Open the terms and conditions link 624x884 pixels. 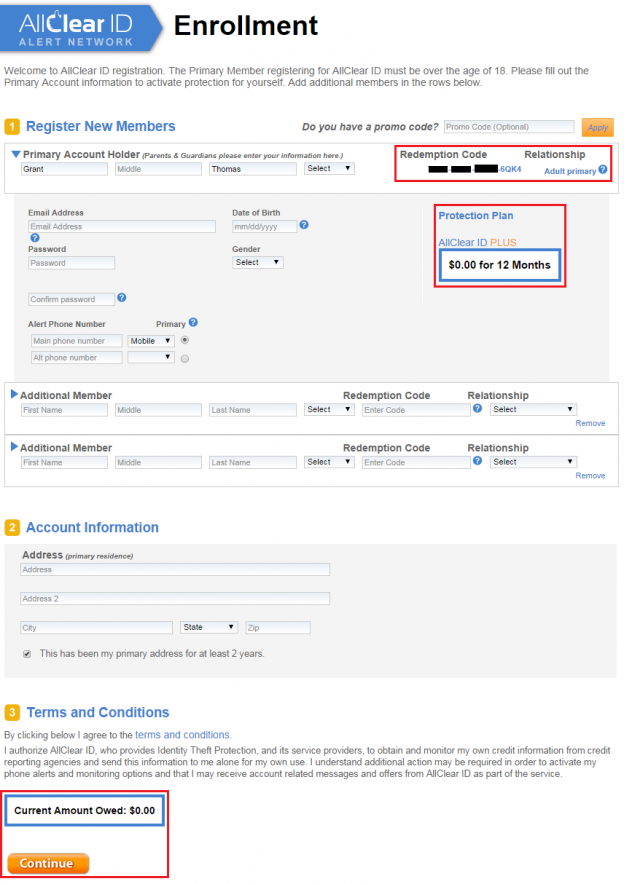click(x=182, y=735)
